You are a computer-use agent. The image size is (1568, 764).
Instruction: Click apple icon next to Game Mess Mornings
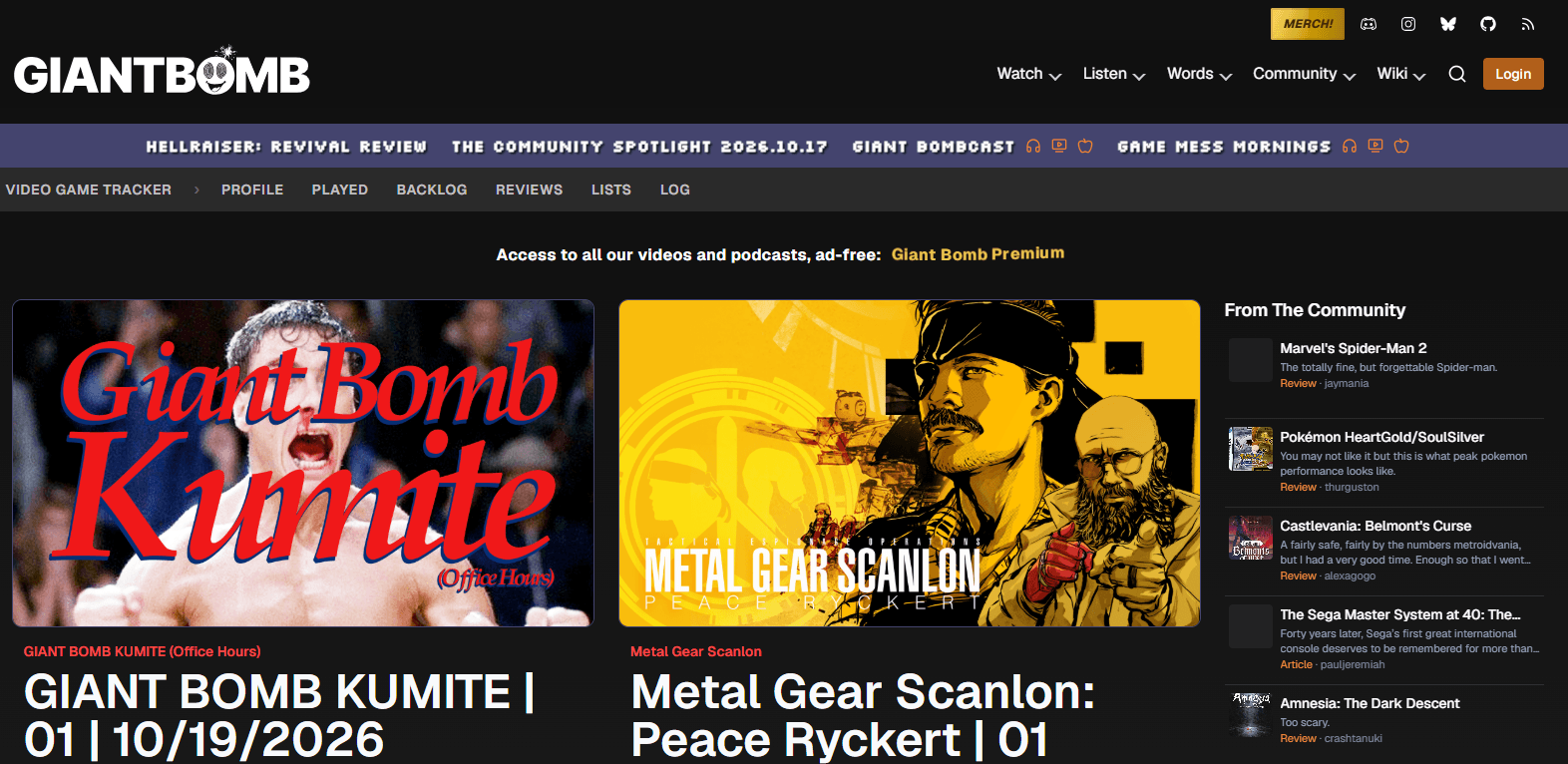[1401, 146]
